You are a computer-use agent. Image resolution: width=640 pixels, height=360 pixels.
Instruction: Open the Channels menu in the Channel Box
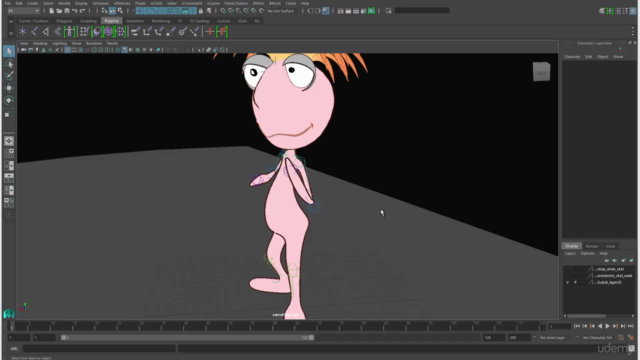572,57
